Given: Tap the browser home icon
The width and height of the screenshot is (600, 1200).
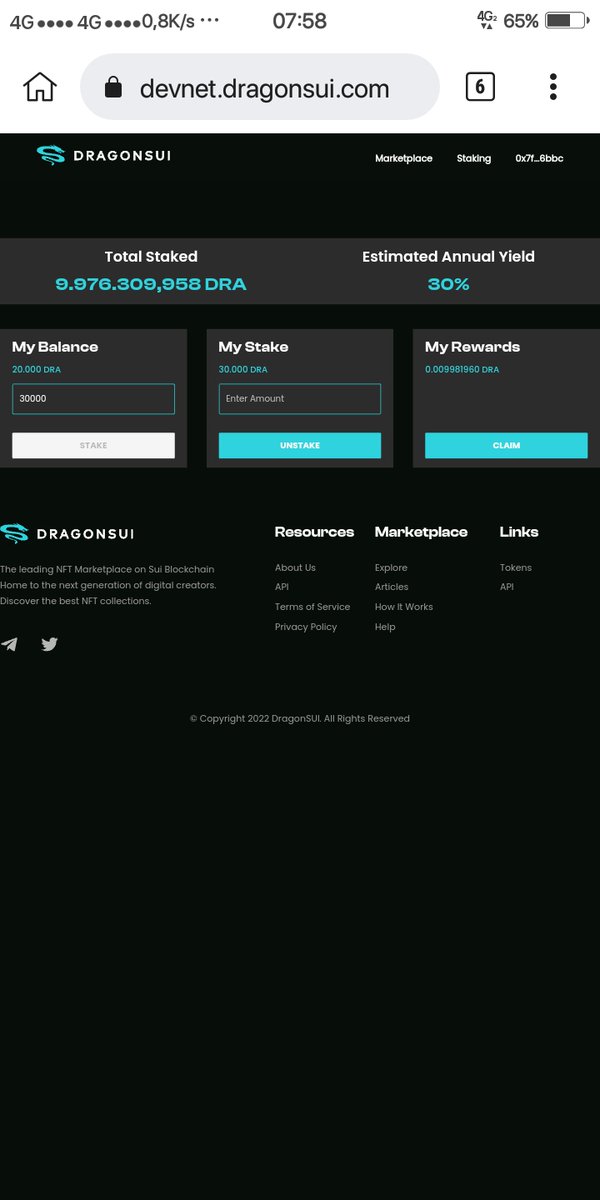Looking at the screenshot, I should click(39, 87).
